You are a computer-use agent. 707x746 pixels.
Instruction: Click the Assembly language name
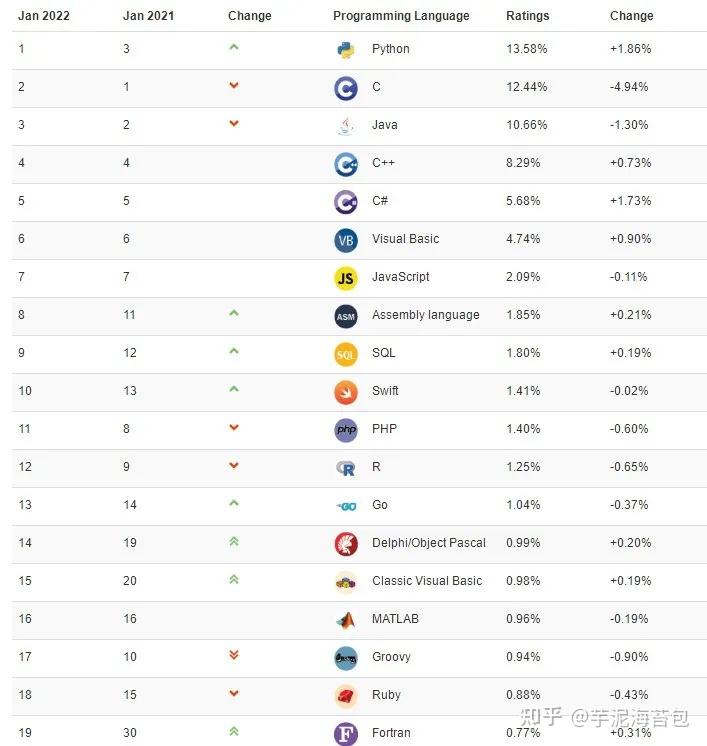point(425,315)
